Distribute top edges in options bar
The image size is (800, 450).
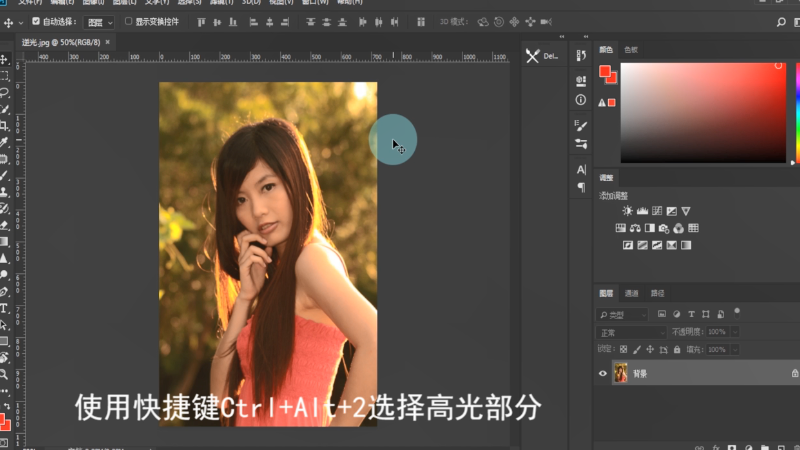tap(310, 22)
